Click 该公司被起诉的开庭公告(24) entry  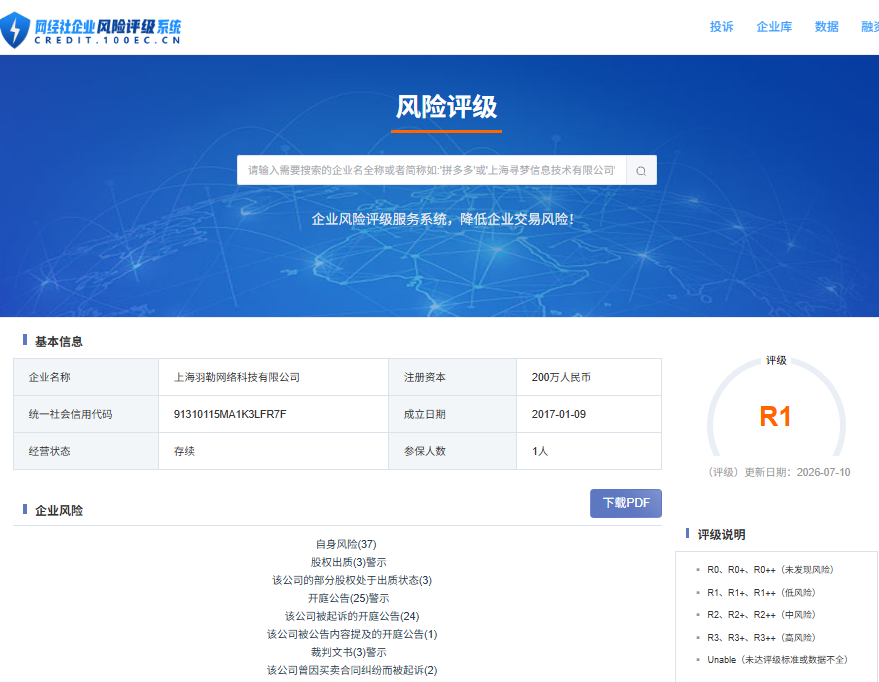tap(352, 616)
